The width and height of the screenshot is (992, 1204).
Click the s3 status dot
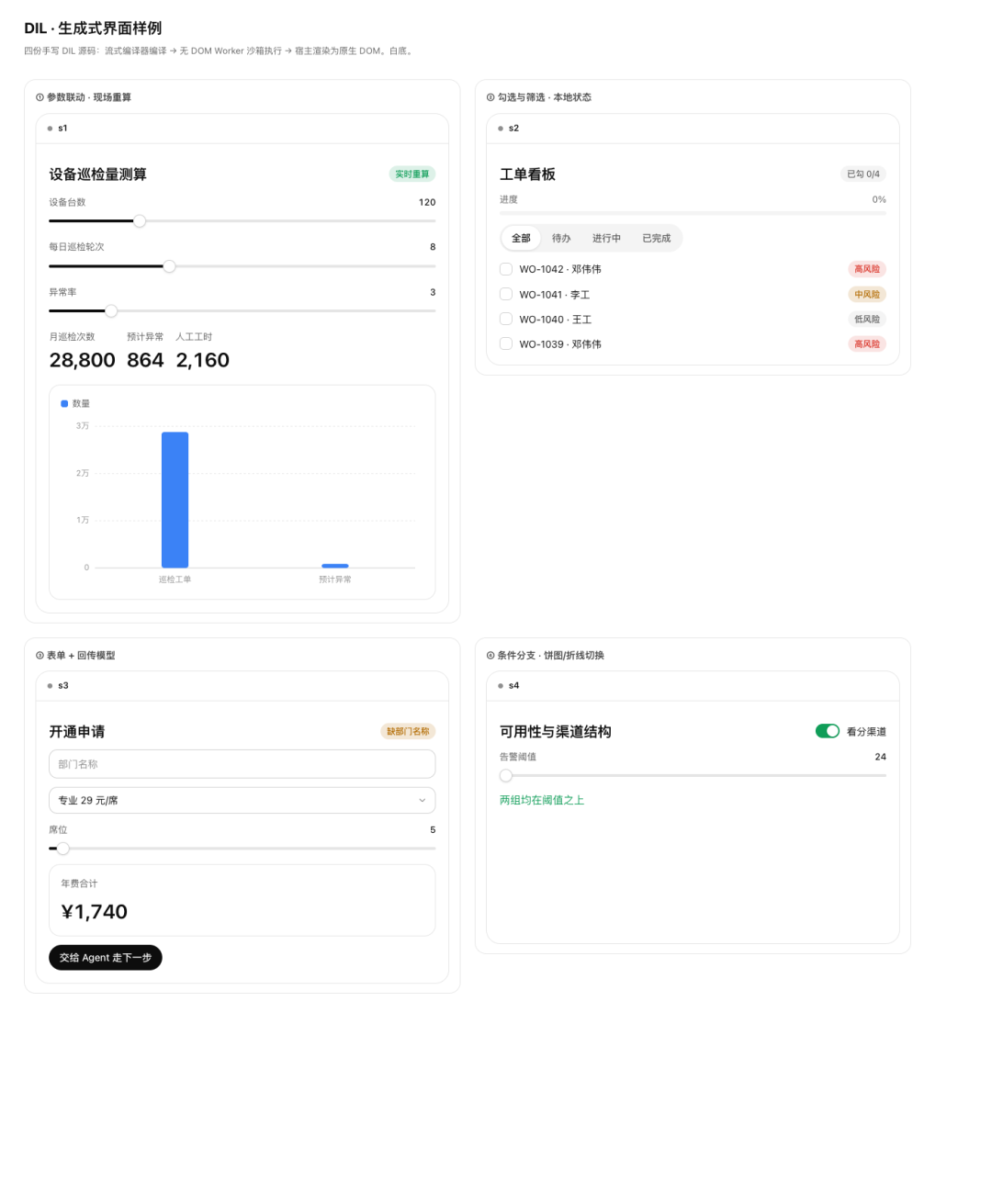(x=50, y=686)
